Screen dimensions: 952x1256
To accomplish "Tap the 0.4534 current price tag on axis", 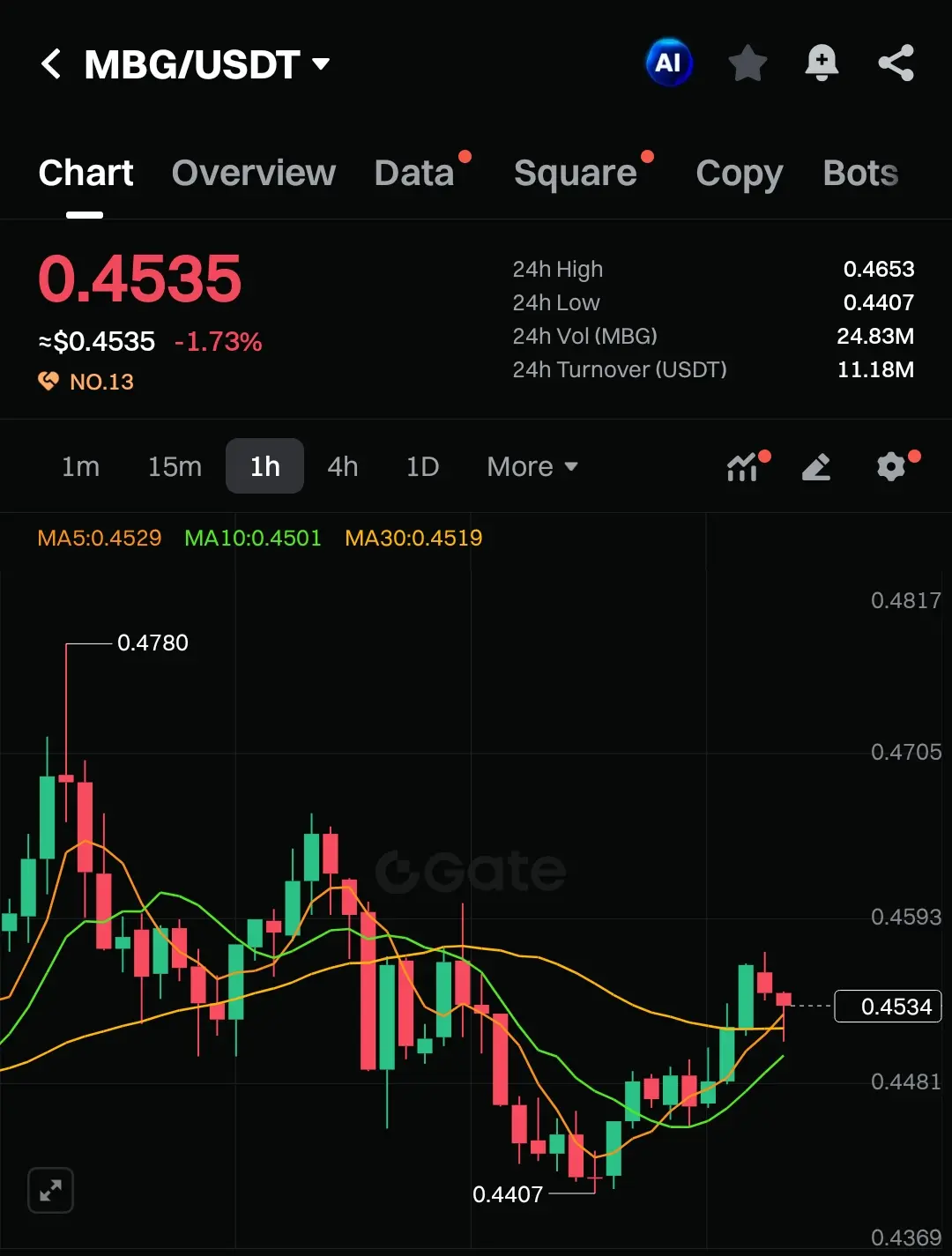I will pyautogui.click(x=889, y=1006).
